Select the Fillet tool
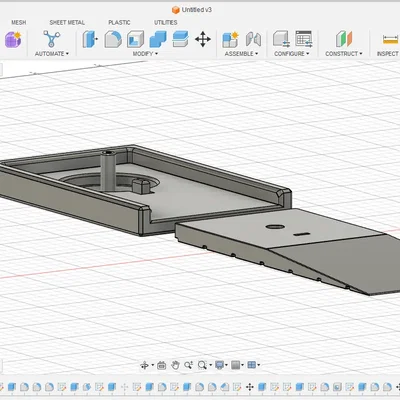The width and height of the screenshot is (400, 400). (x=113, y=39)
